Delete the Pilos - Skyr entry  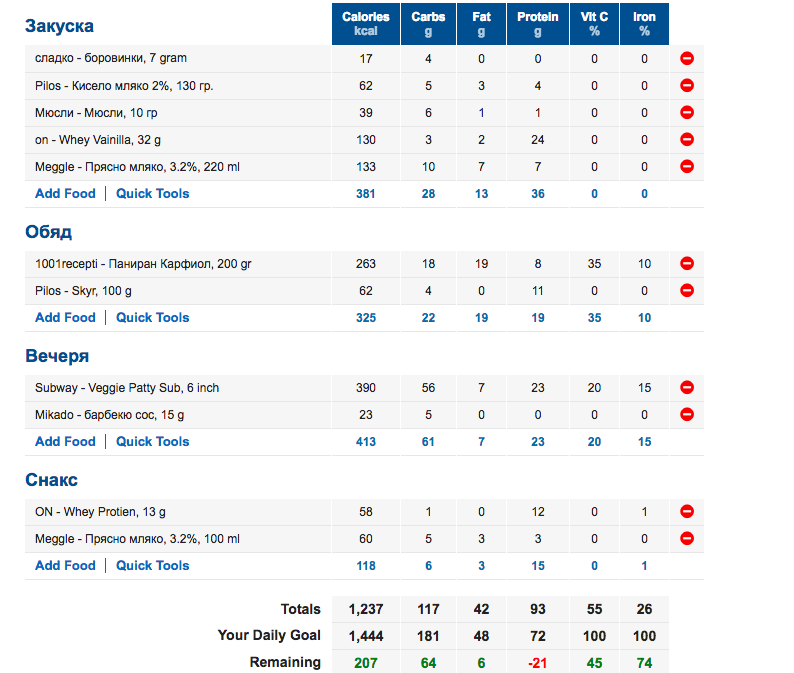coord(687,291)
